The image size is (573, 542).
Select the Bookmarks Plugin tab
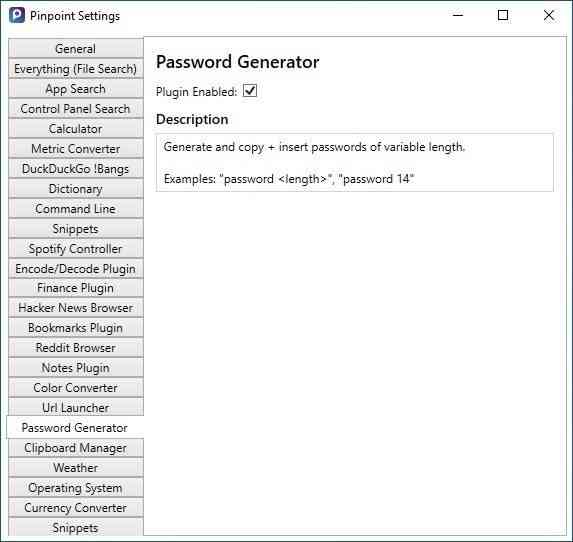click(x=76, y=328)
